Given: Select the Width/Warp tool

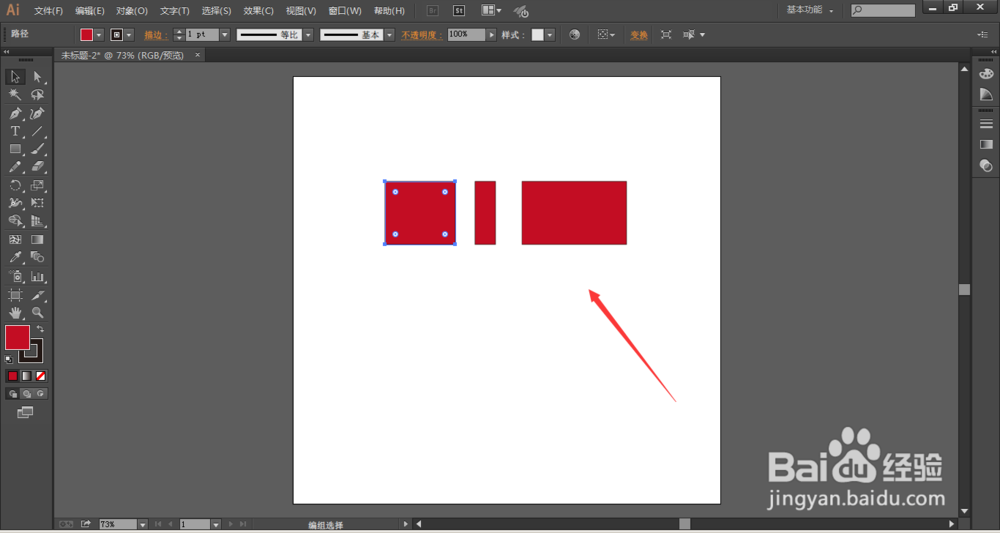Looking at the screenshot, I should pyautogui.click(x=15, y=203).
